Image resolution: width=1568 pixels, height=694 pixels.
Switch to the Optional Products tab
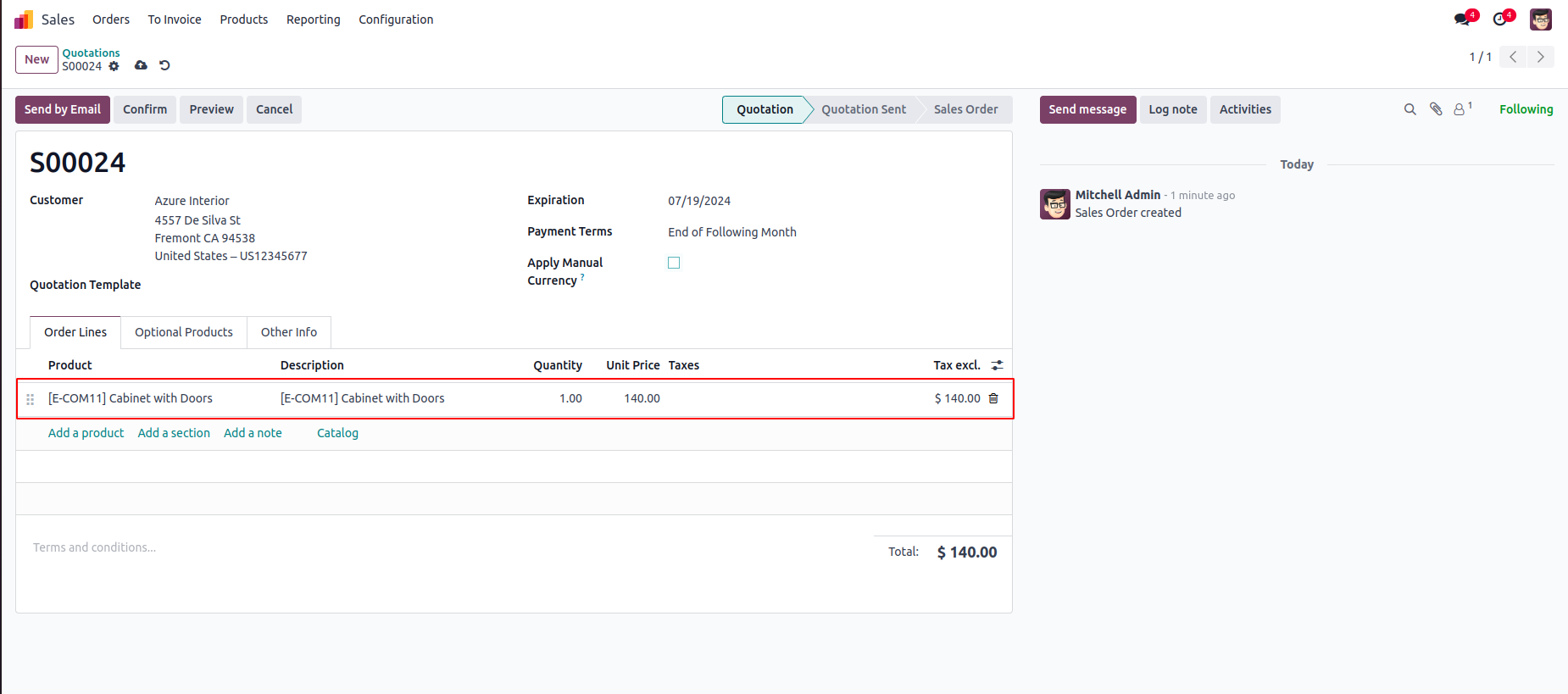coord(183,332)
